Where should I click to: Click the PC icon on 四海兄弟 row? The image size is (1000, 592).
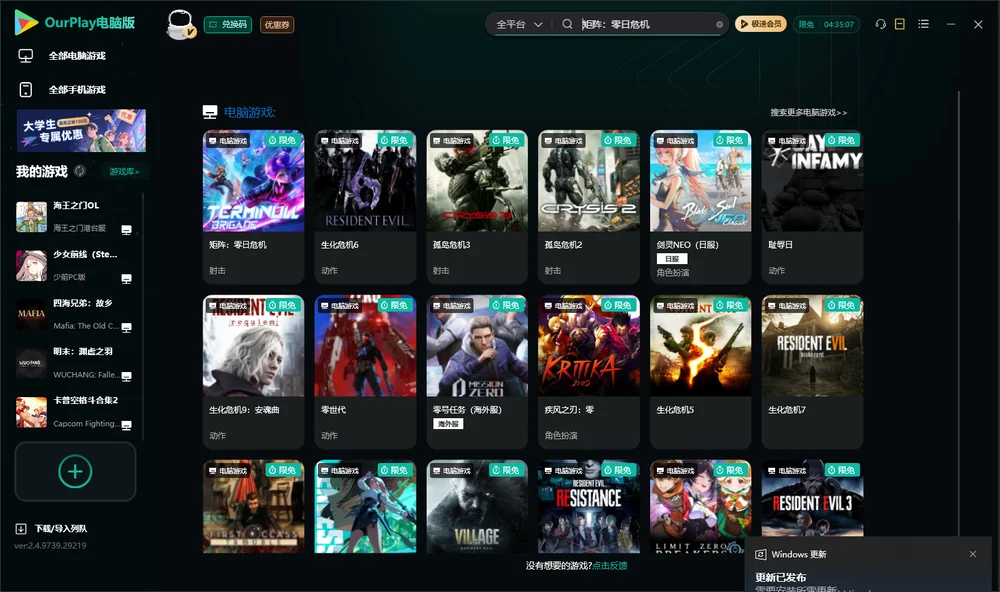[126, 327]
